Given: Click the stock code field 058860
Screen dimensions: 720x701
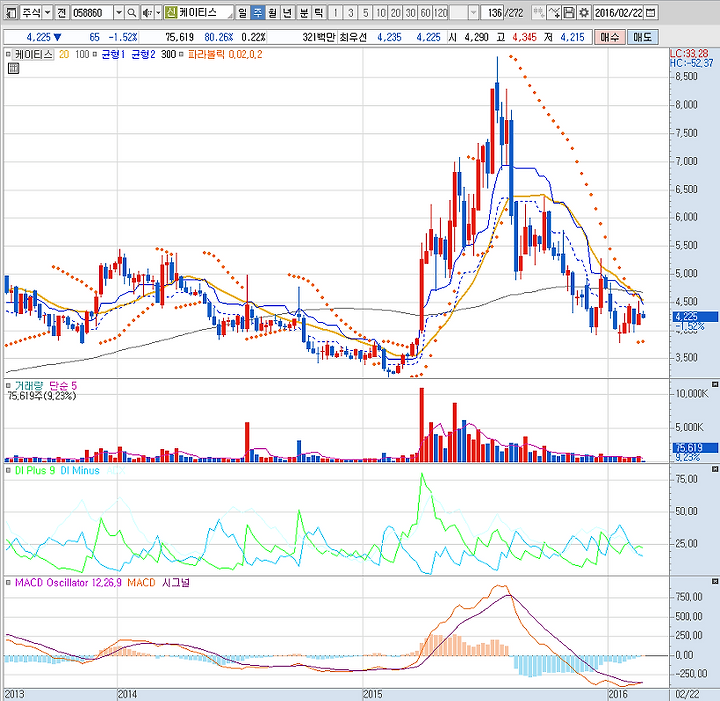Looking at the screenshot, I should point(92,12).
